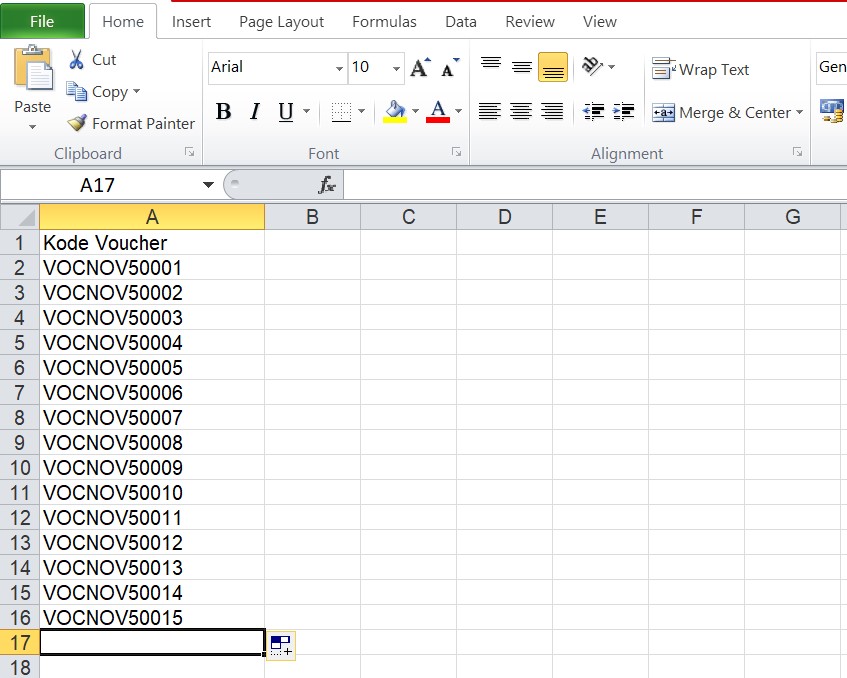
Task: Open underline style dropdown arrow
Action: tap(306, 111)
